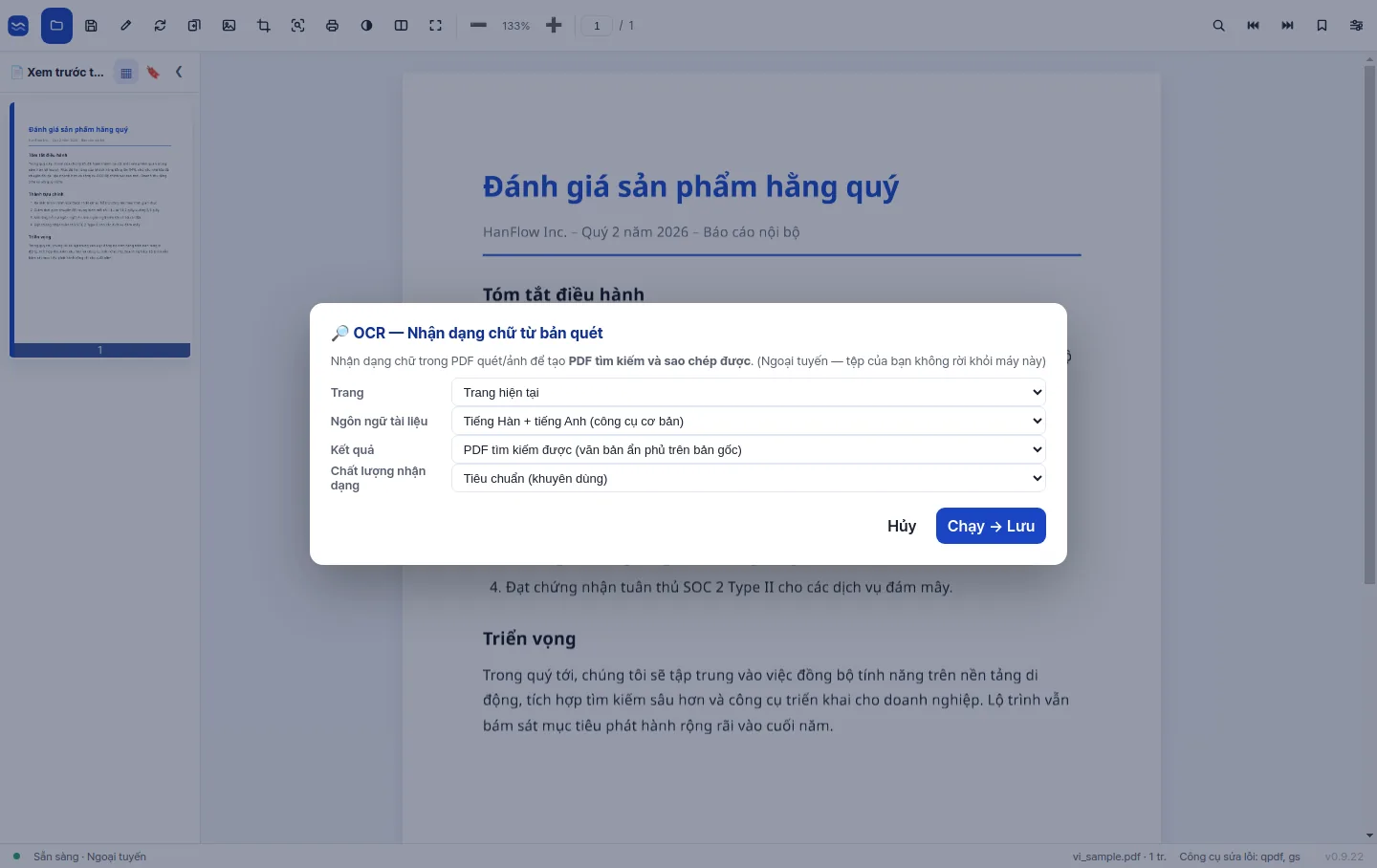Click the OCR dialog title text
Image resolution: width=1377 pixels, height=868 pixels.
pyautogui.click(x=467, y=333)
